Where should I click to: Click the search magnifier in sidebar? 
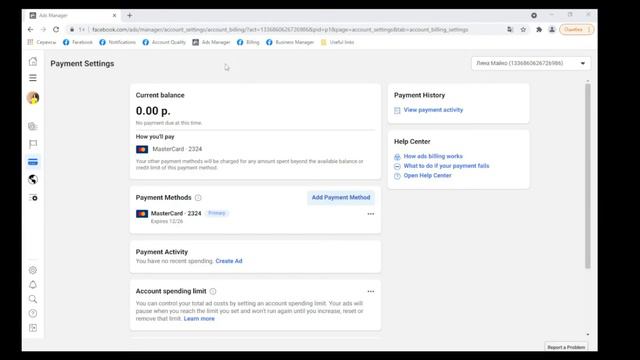point(33,299)
